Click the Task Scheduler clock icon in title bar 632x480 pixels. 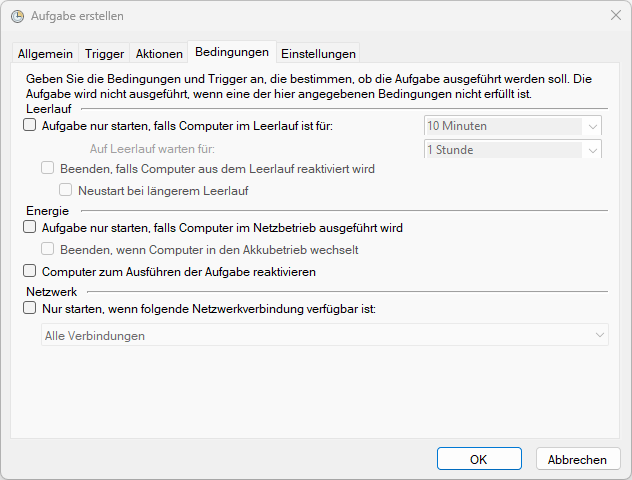tap(17, 16)
